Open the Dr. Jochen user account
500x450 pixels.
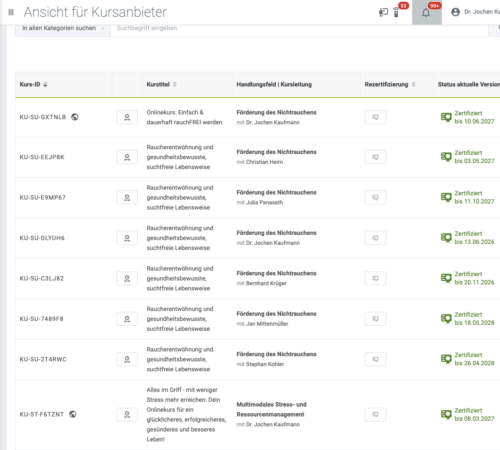475,12
